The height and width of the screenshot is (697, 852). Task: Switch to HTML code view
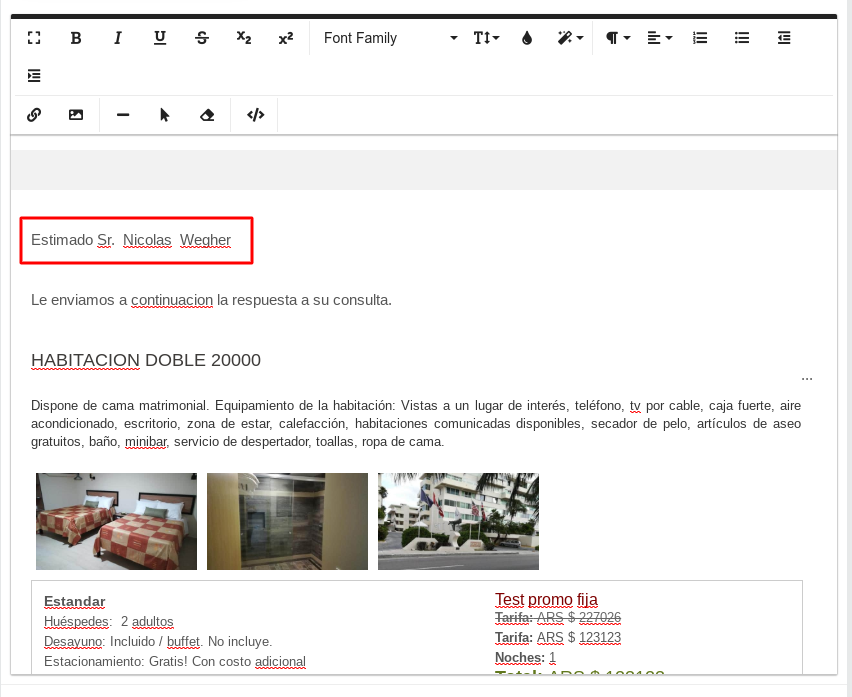[x=254, y=114]
